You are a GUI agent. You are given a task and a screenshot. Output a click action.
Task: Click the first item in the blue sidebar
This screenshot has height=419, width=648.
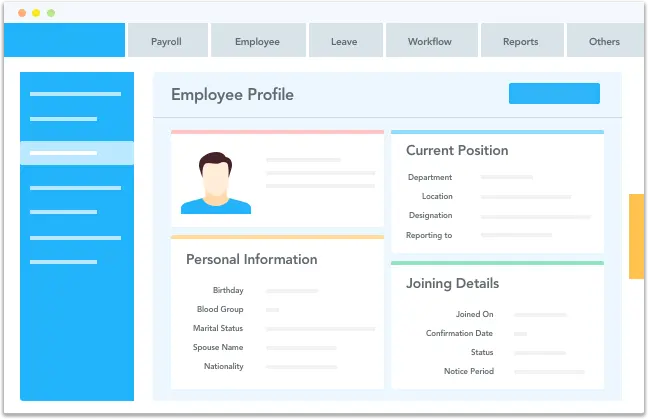tap(75, 94)
